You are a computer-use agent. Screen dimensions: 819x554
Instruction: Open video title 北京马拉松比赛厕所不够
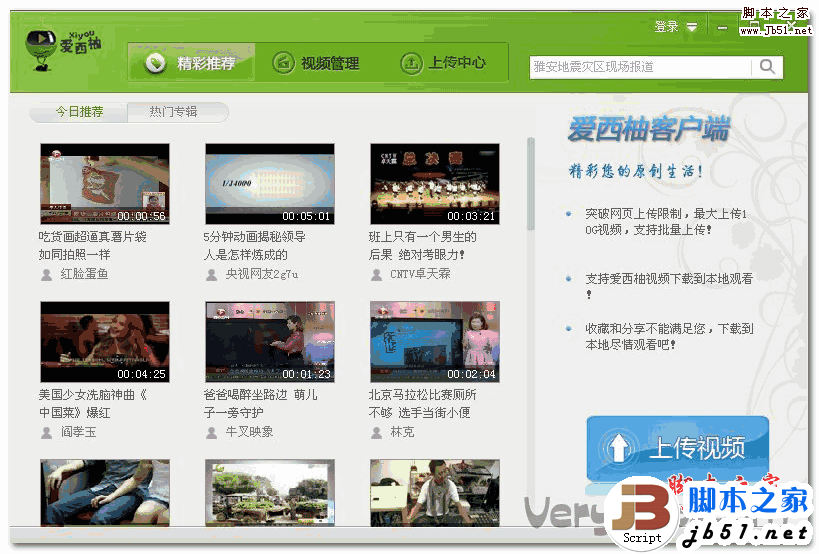(x=422, y=404)
